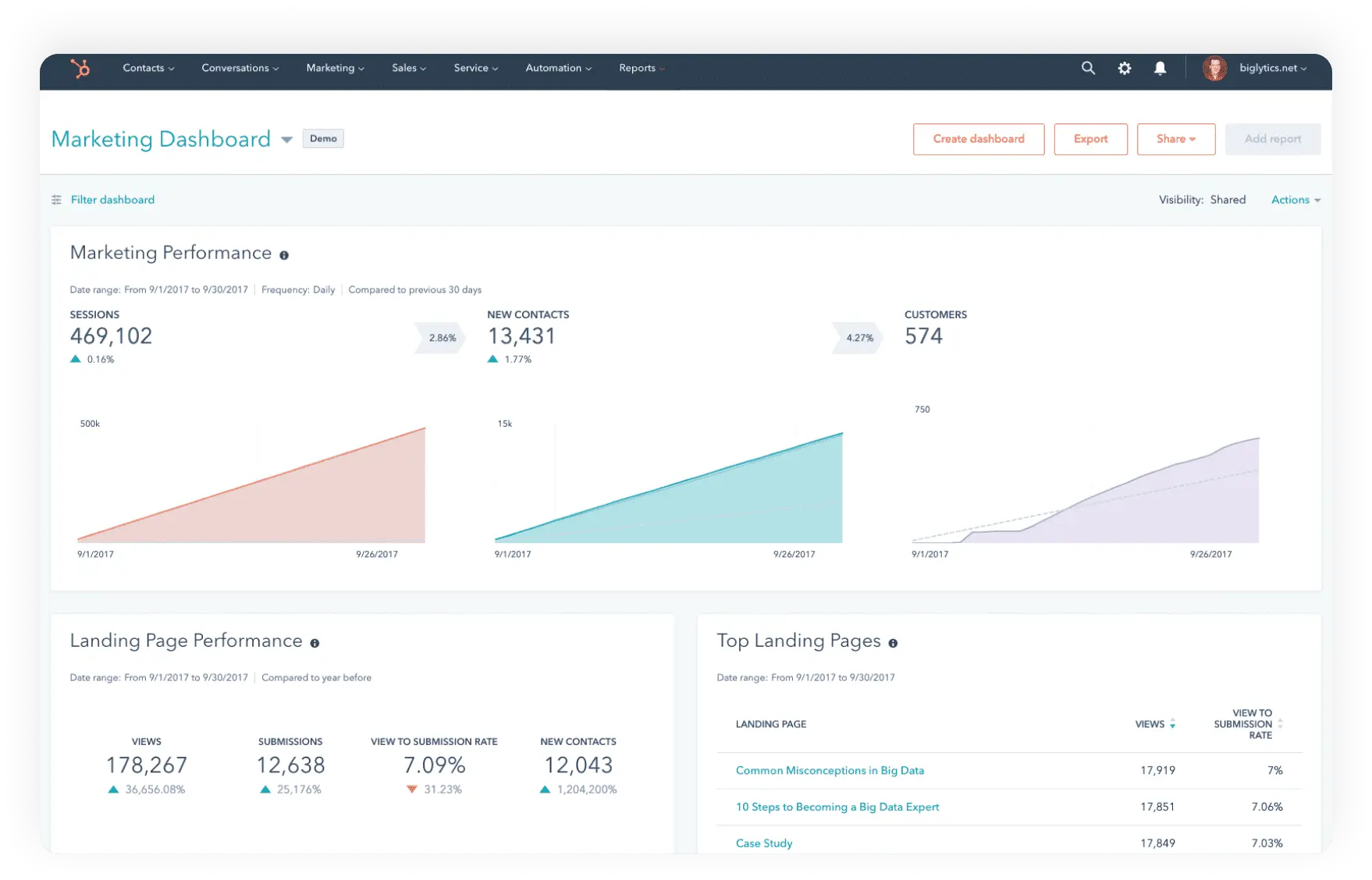Open the Share dropdown
The image size is (1372, 880).
coord(1176,139)
